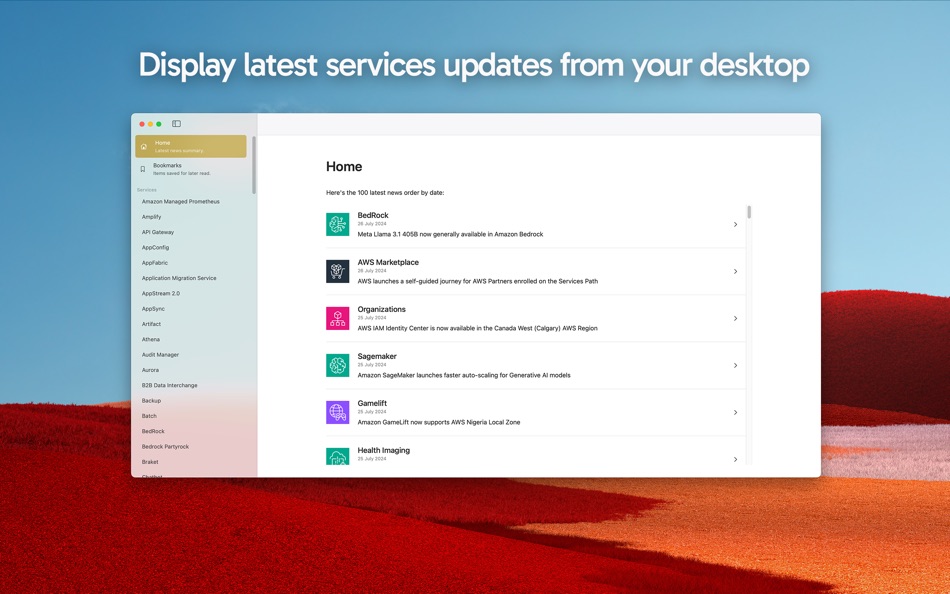Image resolution: width=950 pixels, height=594 pixels.
Task: Select Amazon Managed Prometheus service
Action: tap(181, 202)
